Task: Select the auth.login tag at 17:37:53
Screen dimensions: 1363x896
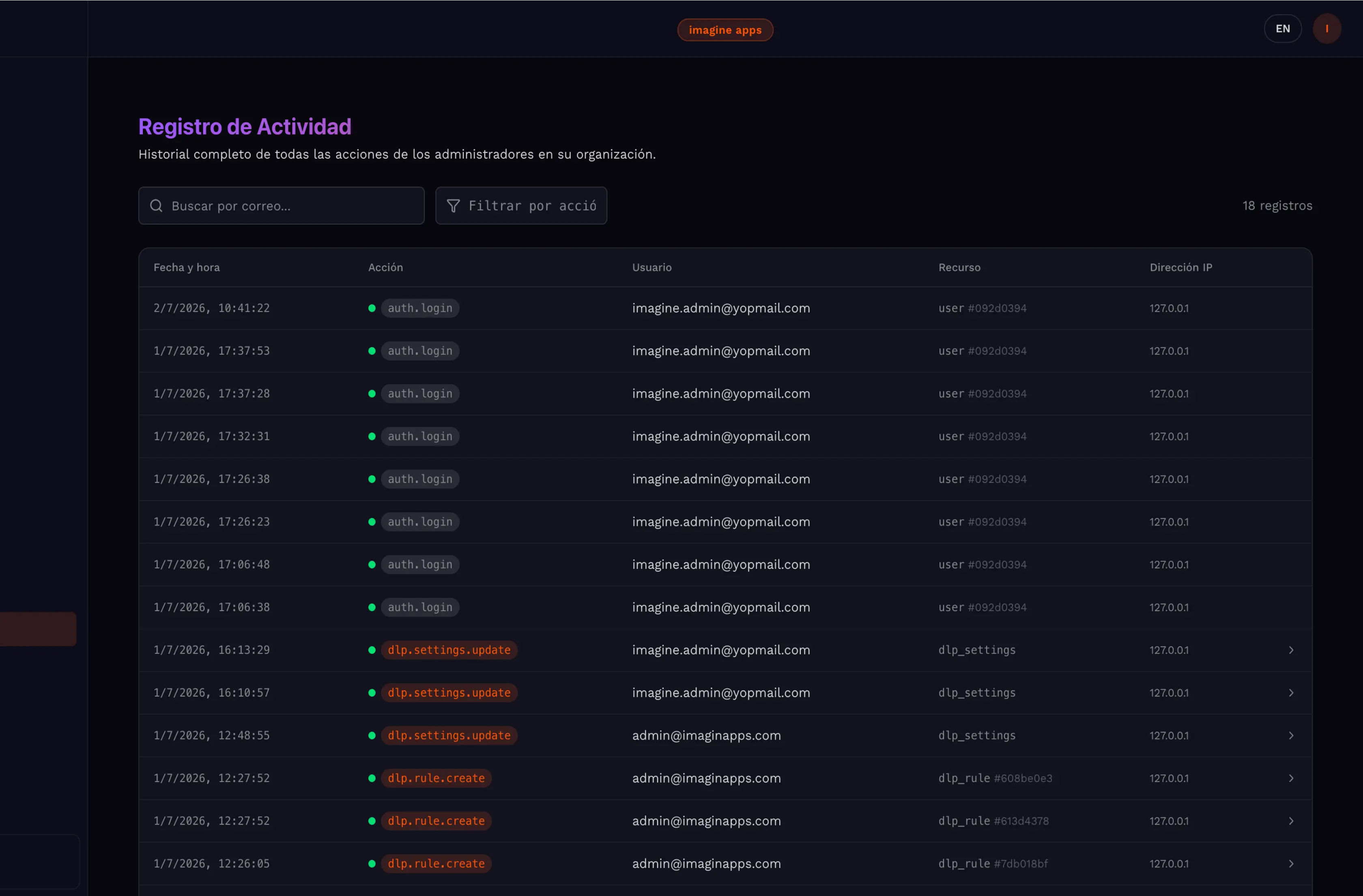Action: 420,351
